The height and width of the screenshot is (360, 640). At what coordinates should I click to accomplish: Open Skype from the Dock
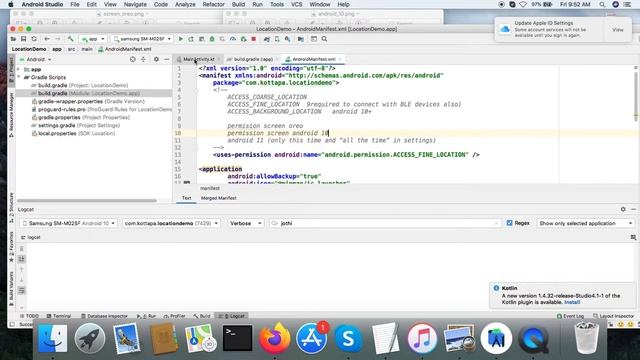click(x=348, y=338)
